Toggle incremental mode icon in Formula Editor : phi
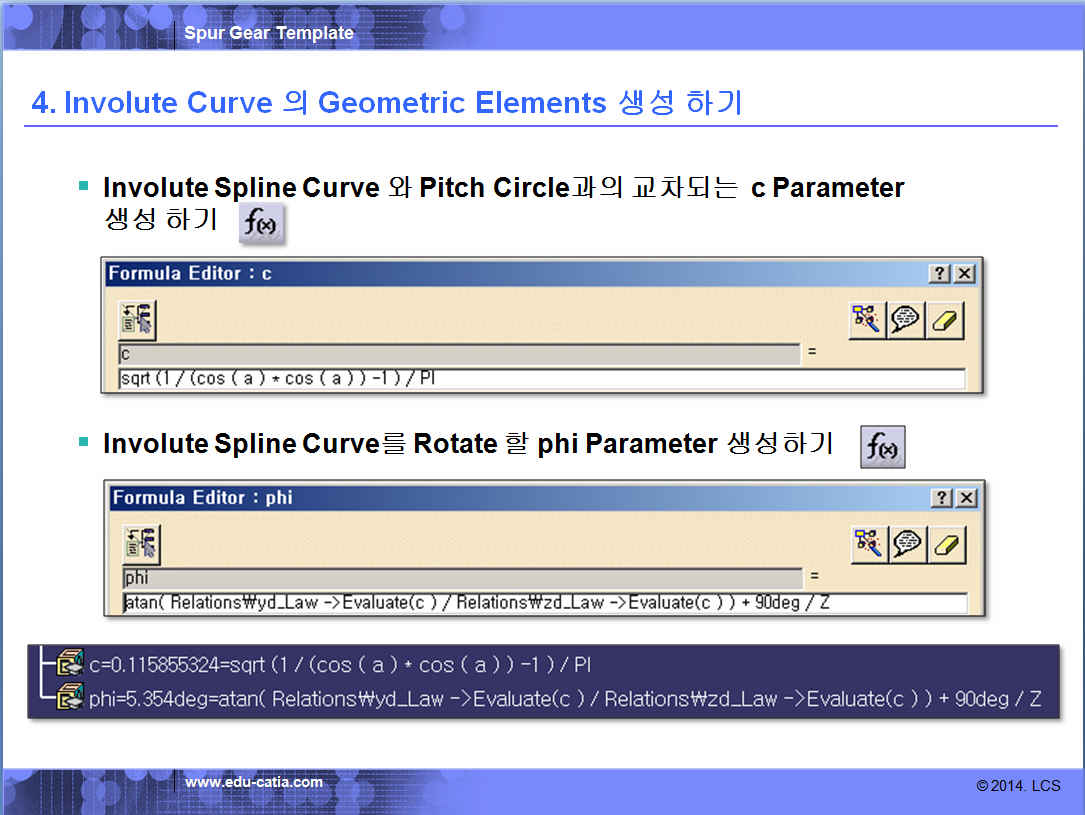The width and height of the screenshot is (1085, 815). coord(140,544)
